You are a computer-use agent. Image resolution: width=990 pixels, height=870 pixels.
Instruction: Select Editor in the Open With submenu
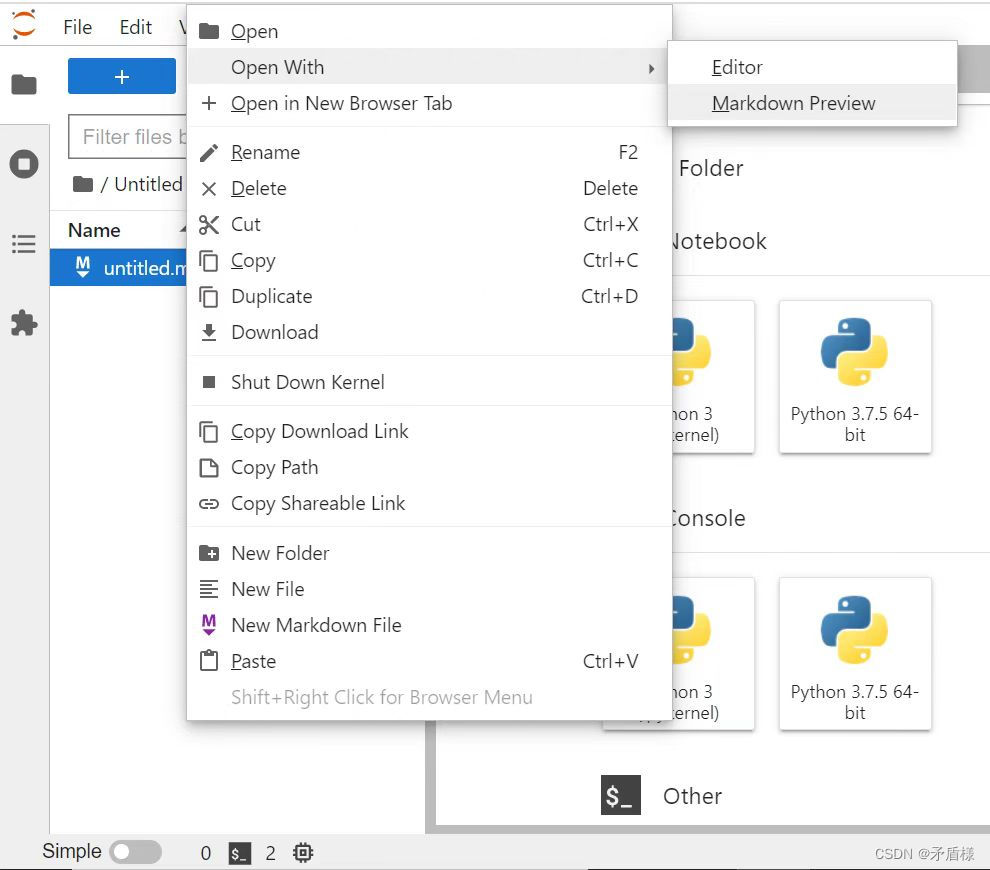(x=812, y=67)
